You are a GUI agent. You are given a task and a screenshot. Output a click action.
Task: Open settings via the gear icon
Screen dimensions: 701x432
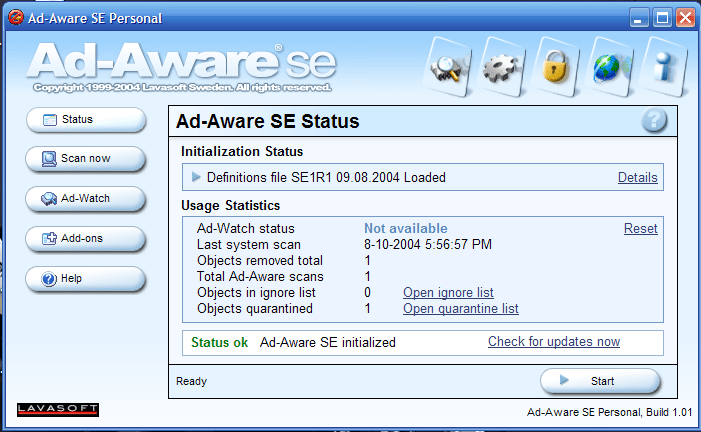point(502,67)
